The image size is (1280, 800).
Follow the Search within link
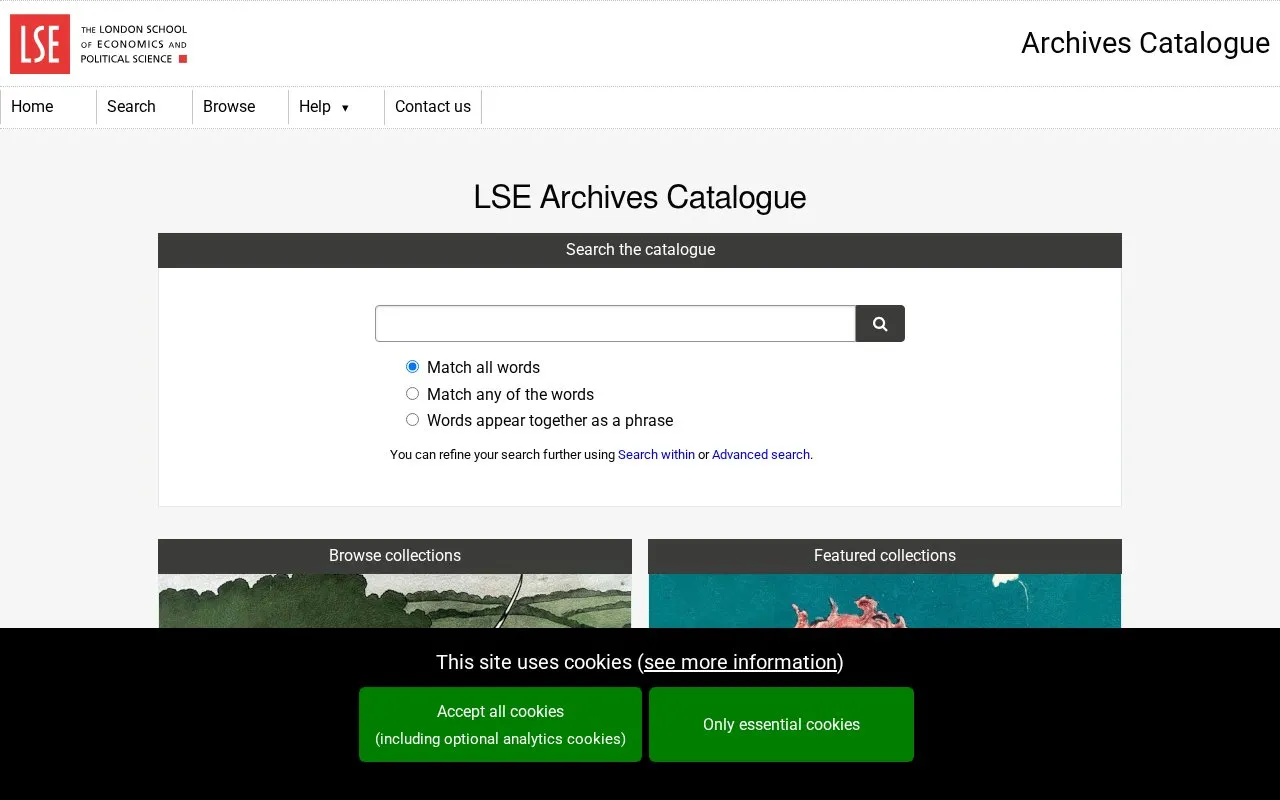tap(656, 454)
